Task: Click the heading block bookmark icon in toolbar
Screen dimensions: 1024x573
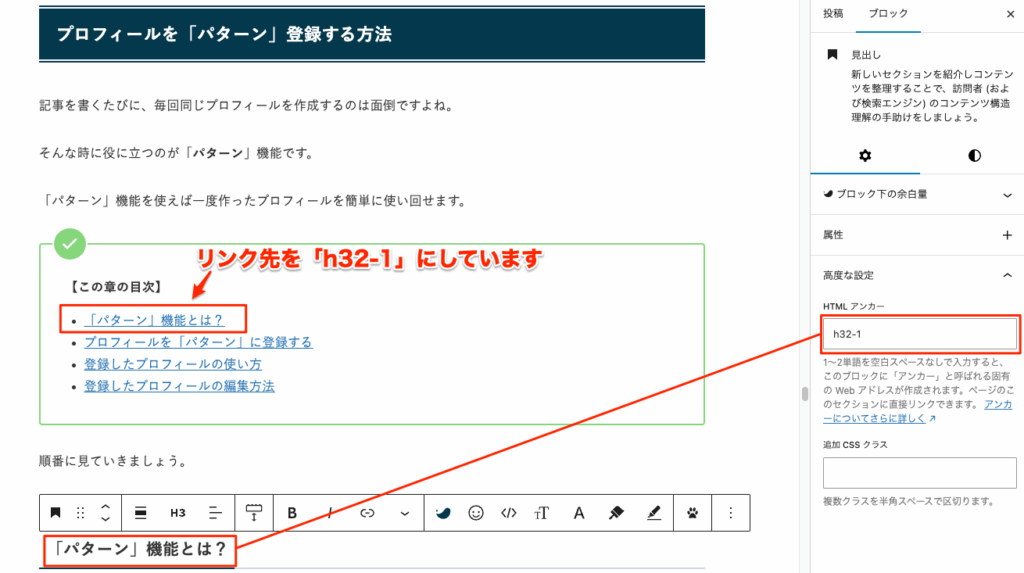Action: (x=56, y=513)
